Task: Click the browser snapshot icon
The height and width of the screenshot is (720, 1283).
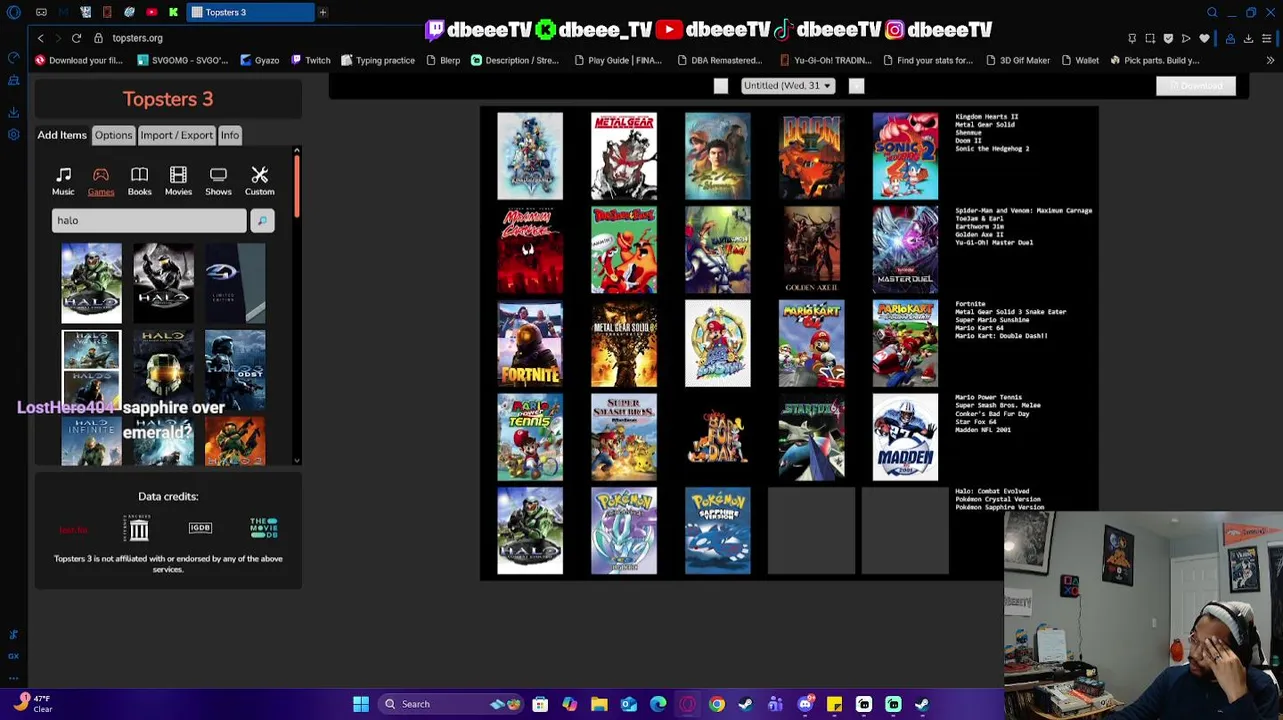Action: [1150, 38]
